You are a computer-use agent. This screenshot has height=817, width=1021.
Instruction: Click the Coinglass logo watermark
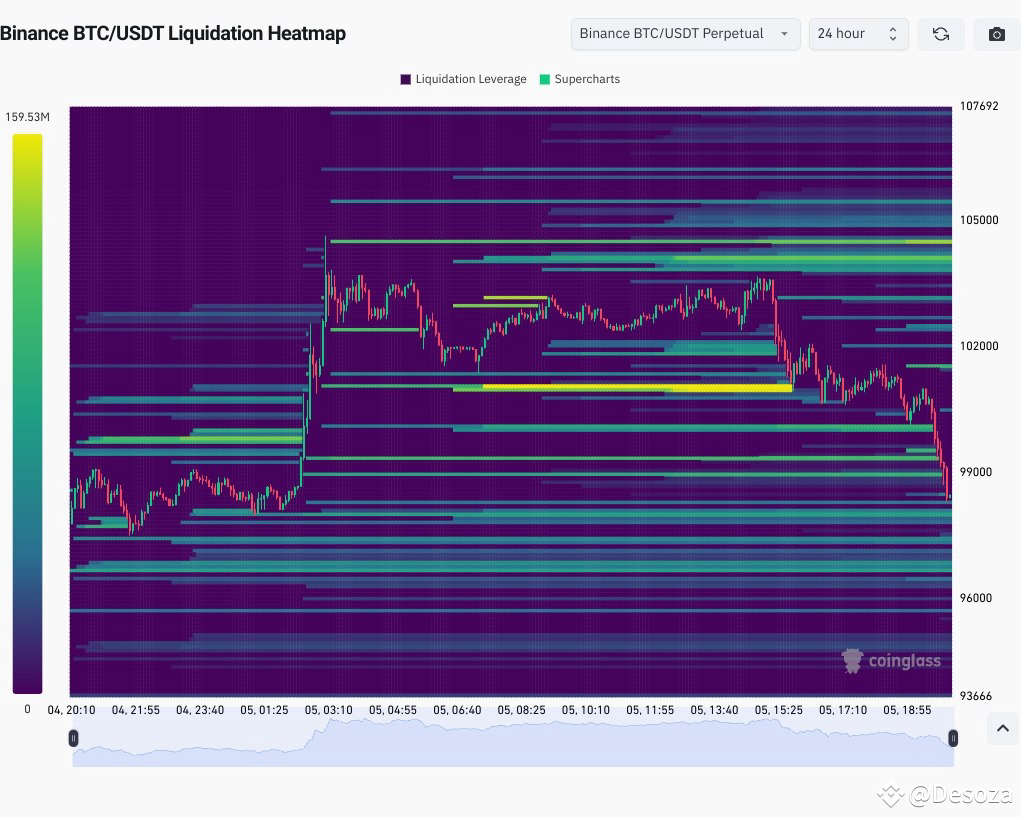click(x=891, y=660)
